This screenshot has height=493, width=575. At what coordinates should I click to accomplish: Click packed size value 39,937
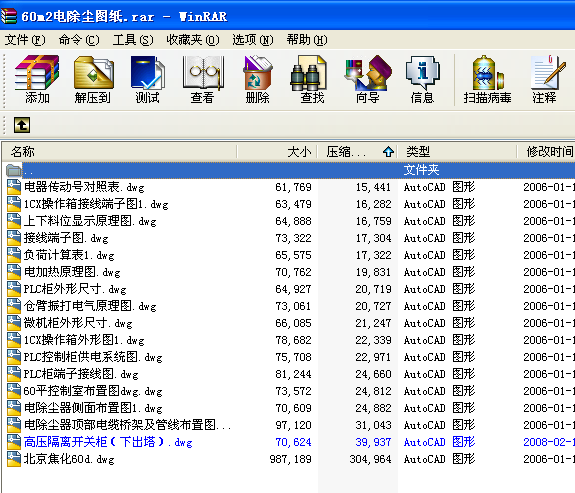(x=373, y=442)
